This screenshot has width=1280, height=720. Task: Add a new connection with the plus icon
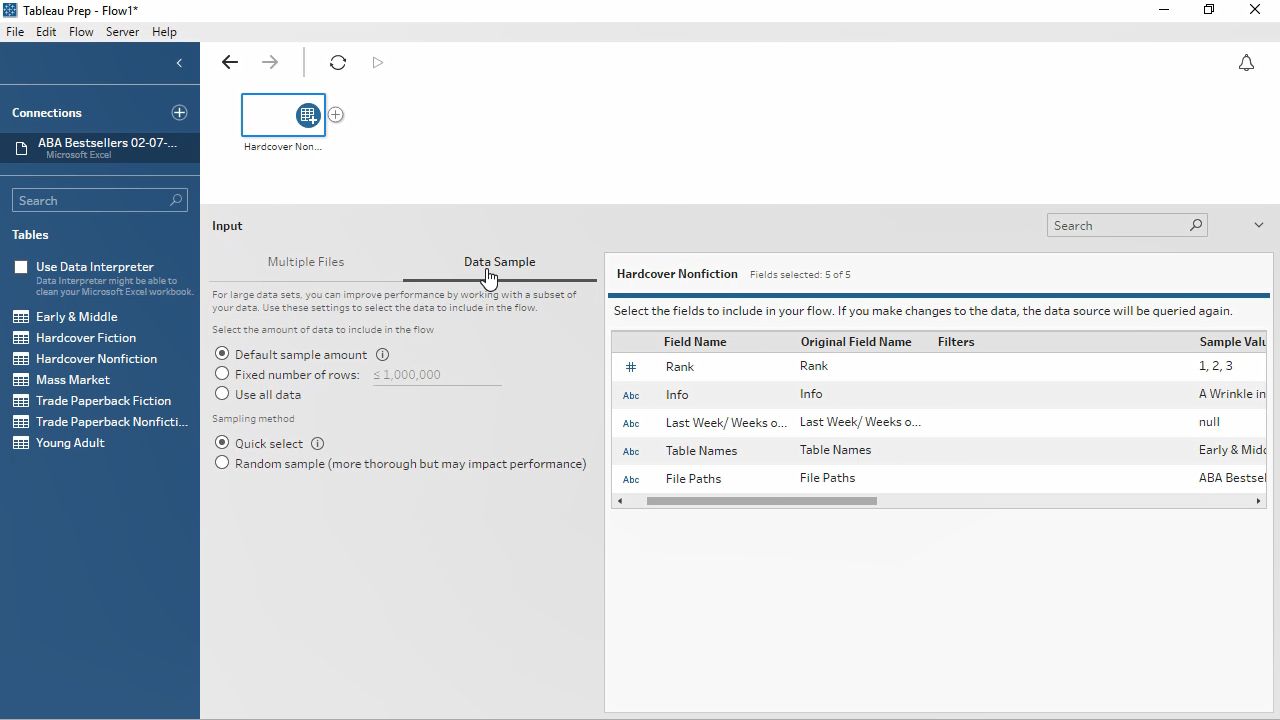click(179, 113)
